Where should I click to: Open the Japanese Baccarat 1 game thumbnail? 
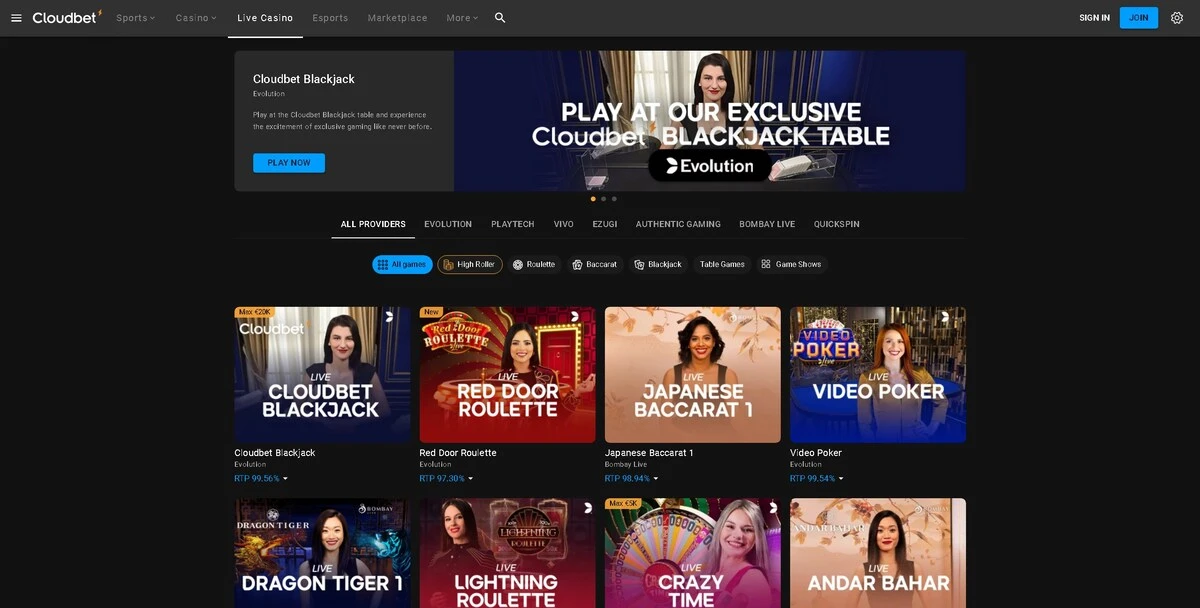pos(693,374)
